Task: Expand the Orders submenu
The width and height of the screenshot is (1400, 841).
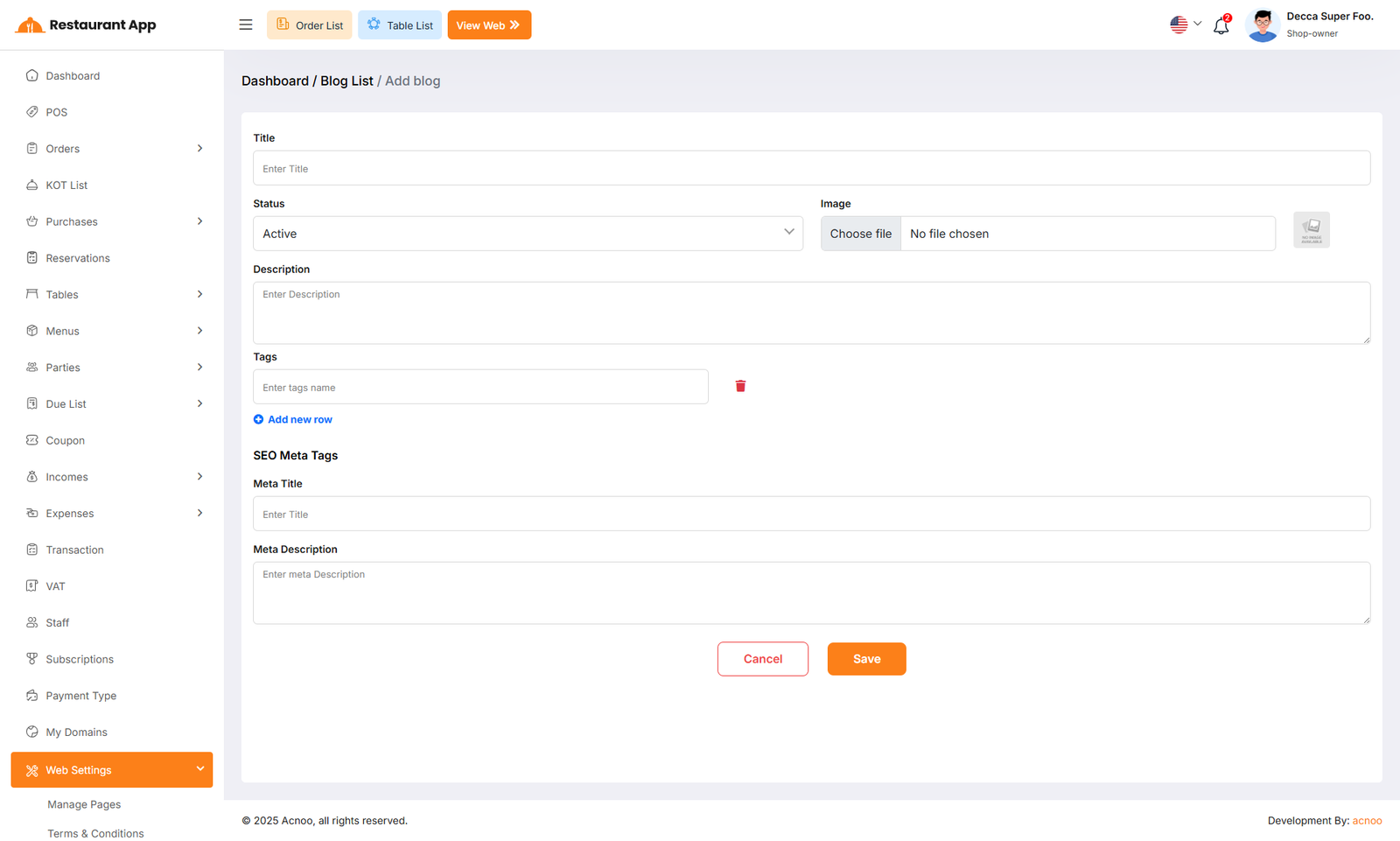Action: 199,149
